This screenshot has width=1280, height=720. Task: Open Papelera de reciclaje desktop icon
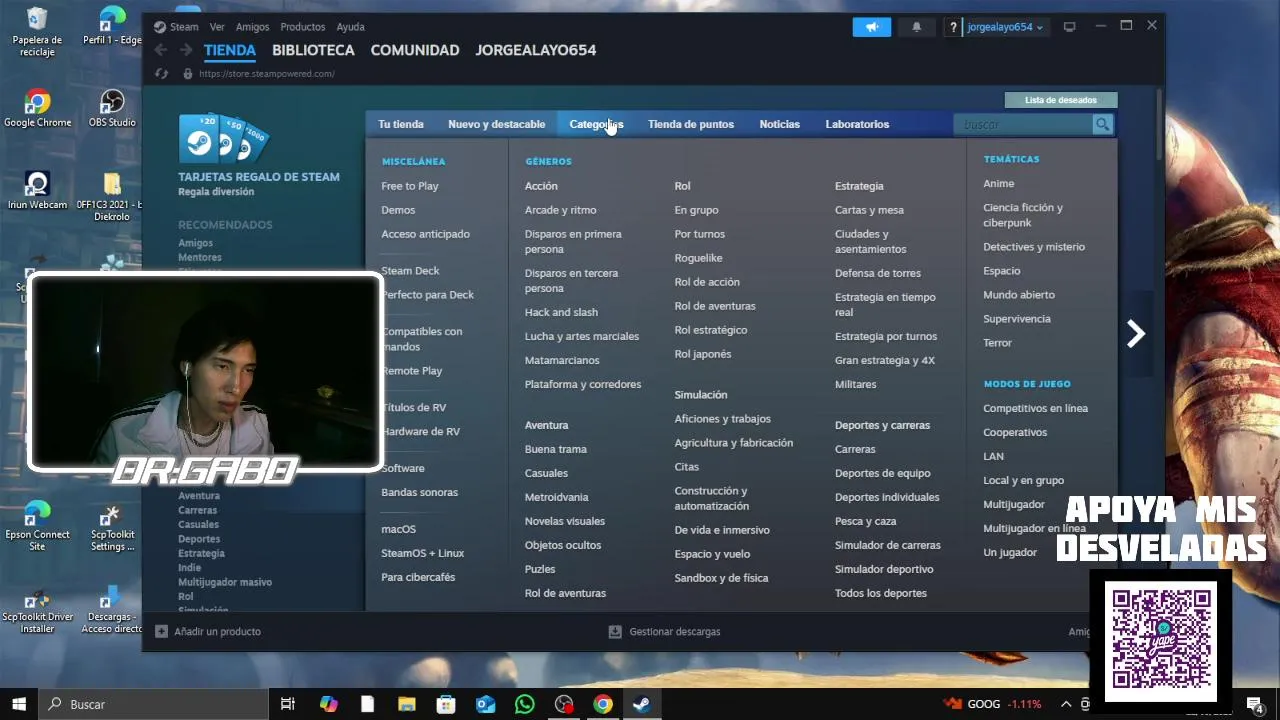click(37, 32)
